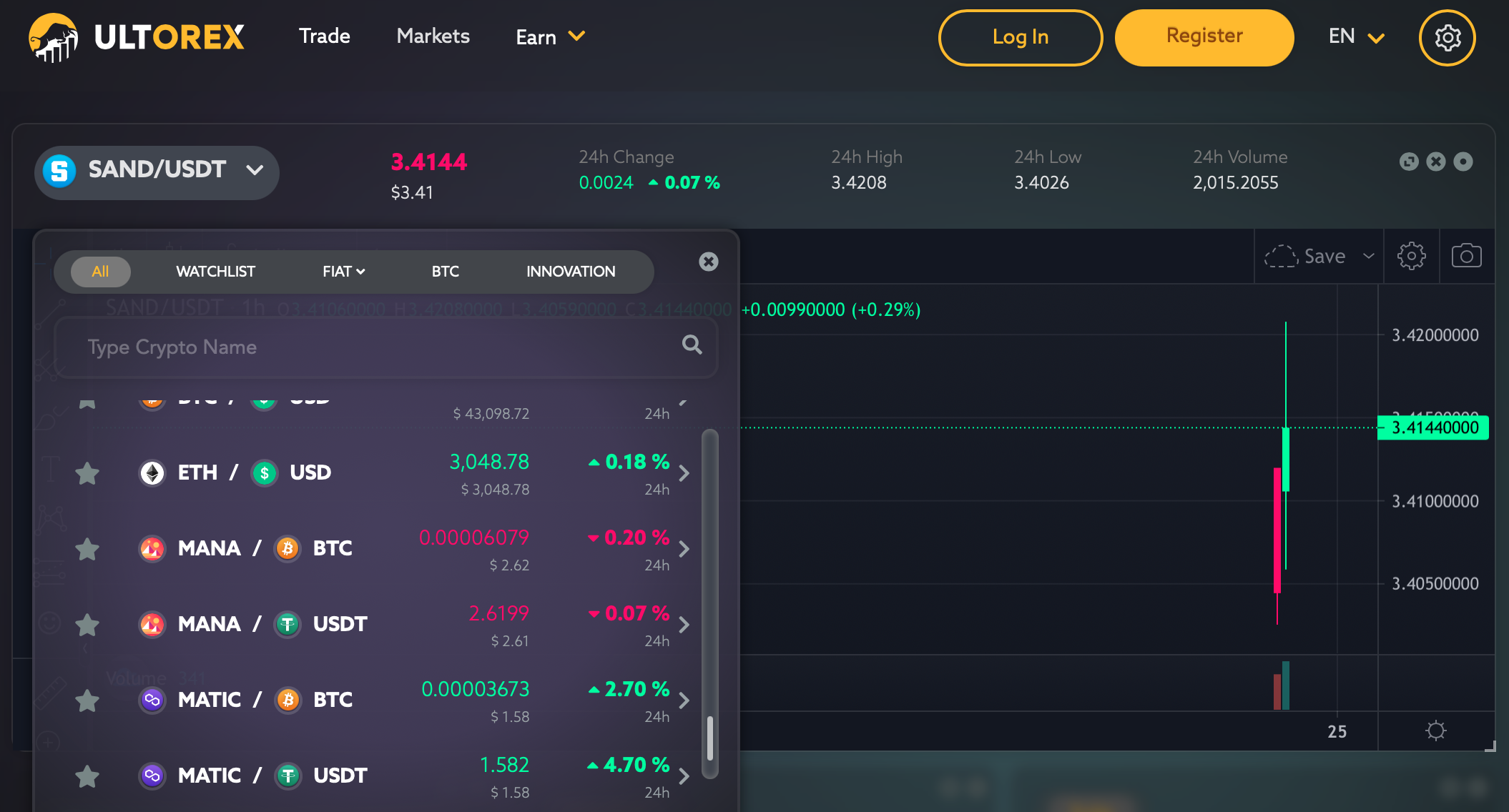Open MANA/USDT via its right chevron

pyautogui.click(x=684, y=624)
